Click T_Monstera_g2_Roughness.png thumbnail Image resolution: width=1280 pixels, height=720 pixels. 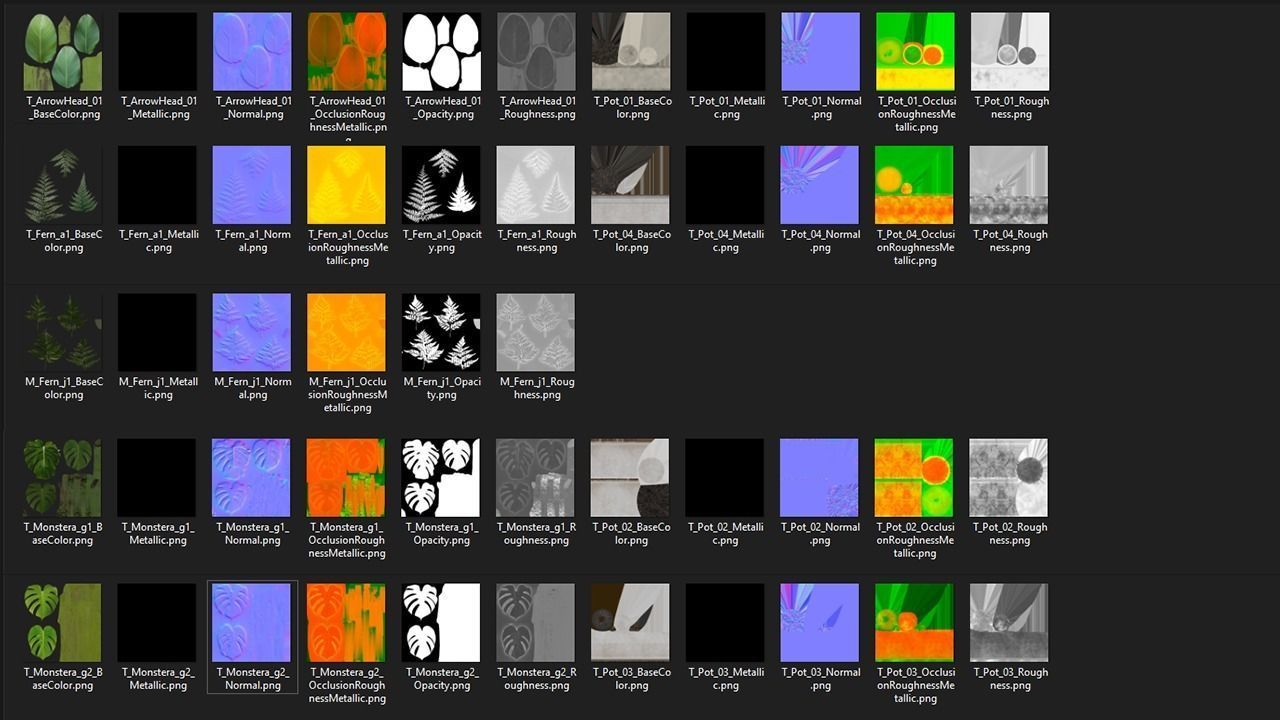pos(537,623)
